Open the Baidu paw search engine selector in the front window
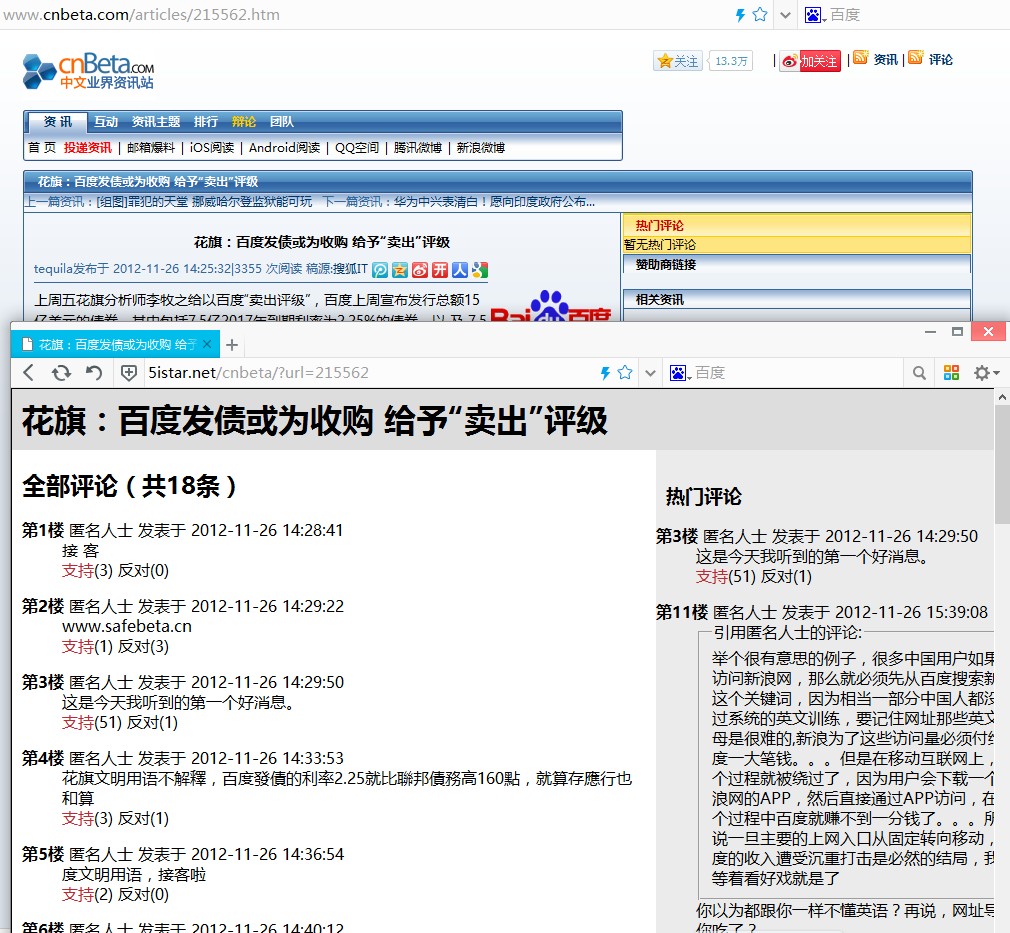1010x933 pixels. [680, 373]
